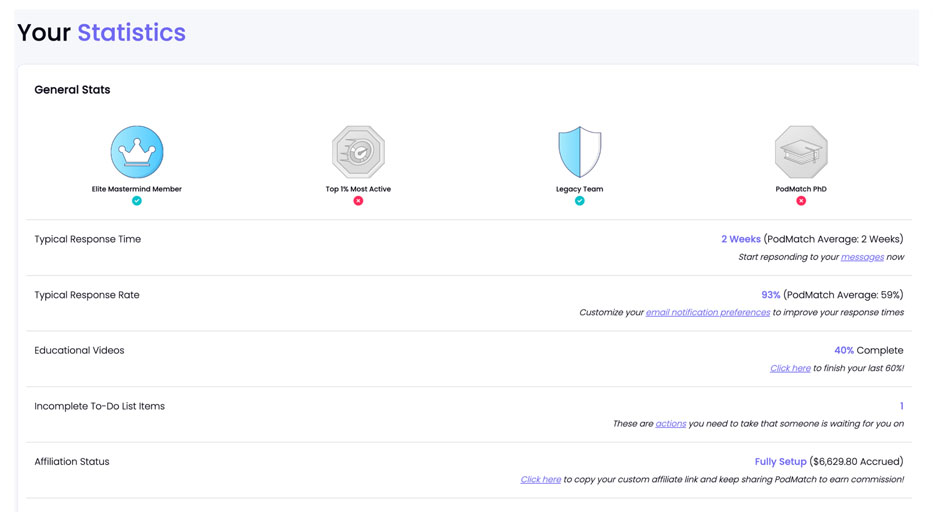Click the incomplete to-do count number
Screen dimensions: 933x521
(901, 406)
